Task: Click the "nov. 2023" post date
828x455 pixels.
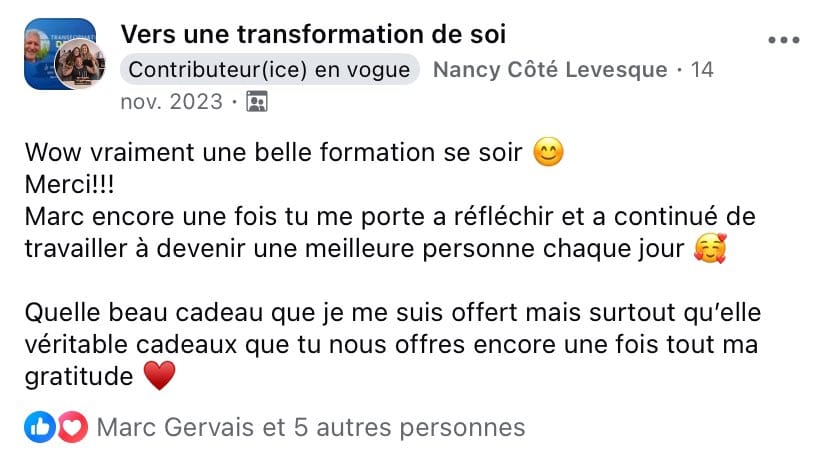Action: click(173, 102)
